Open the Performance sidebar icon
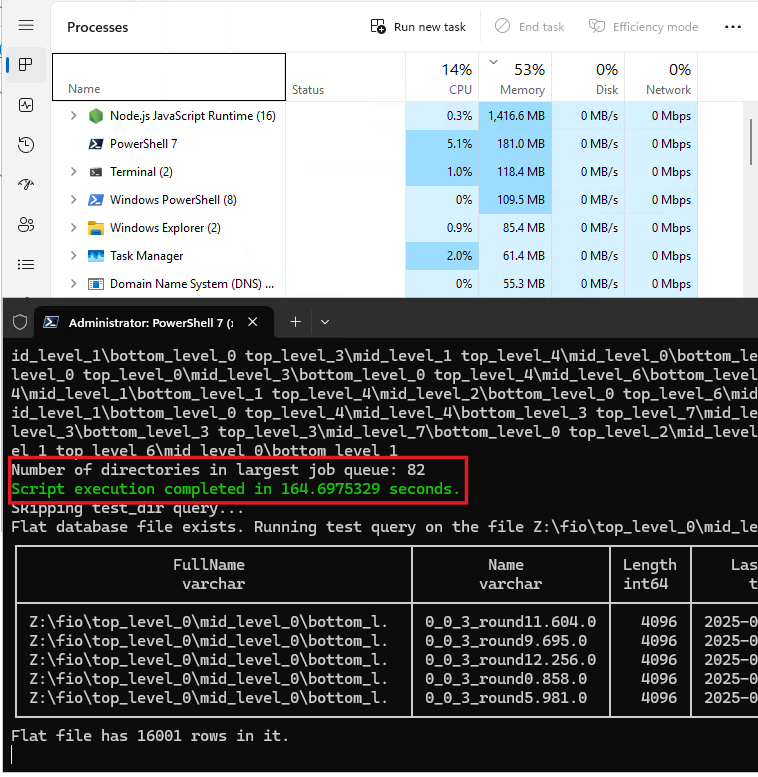The height and width of the screenshot is (777, 758). (26, 105)
